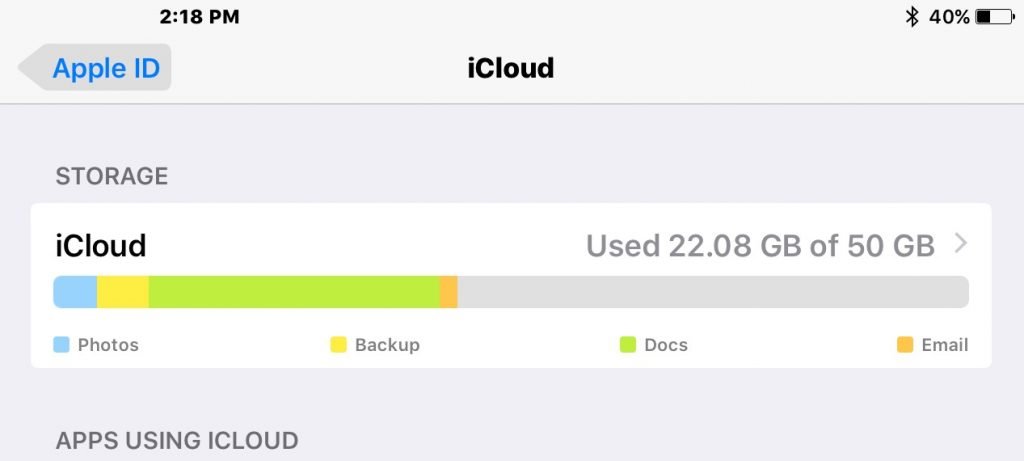Click the battery icon in status bar
This screenshot has width=1024, height=461.
coord(995,17)
